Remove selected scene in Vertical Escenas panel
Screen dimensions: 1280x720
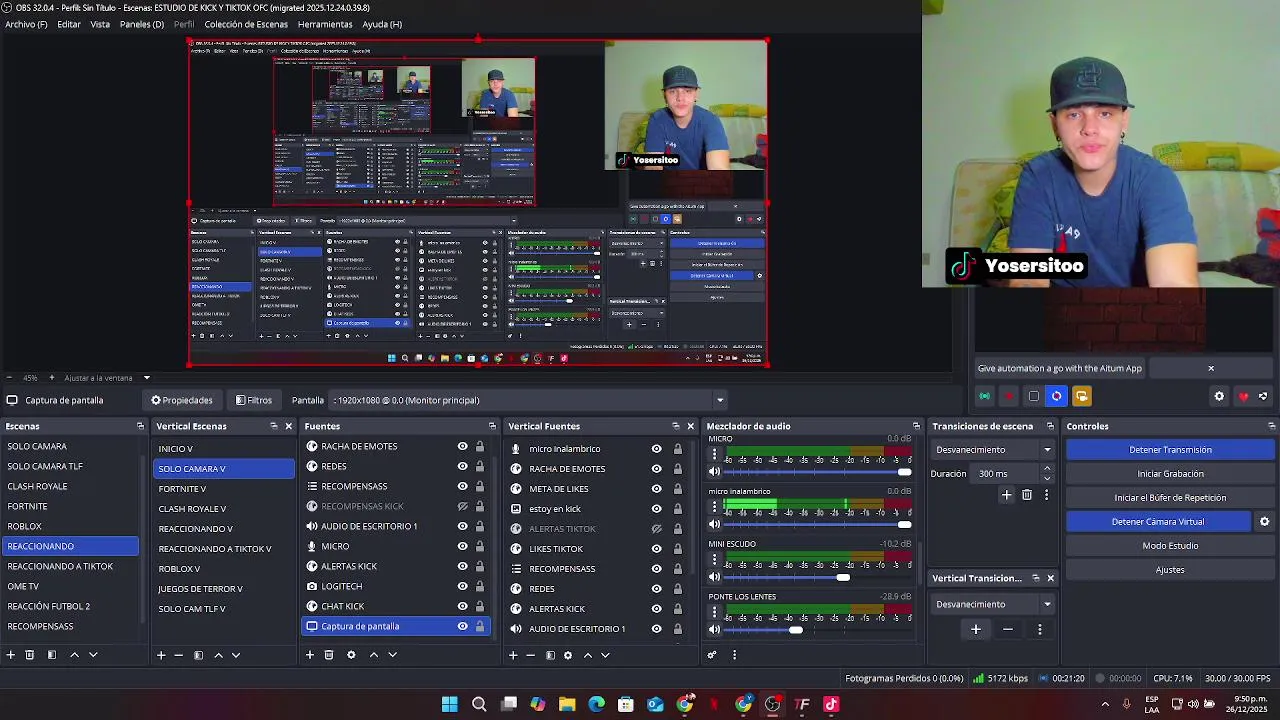(179, 655)
